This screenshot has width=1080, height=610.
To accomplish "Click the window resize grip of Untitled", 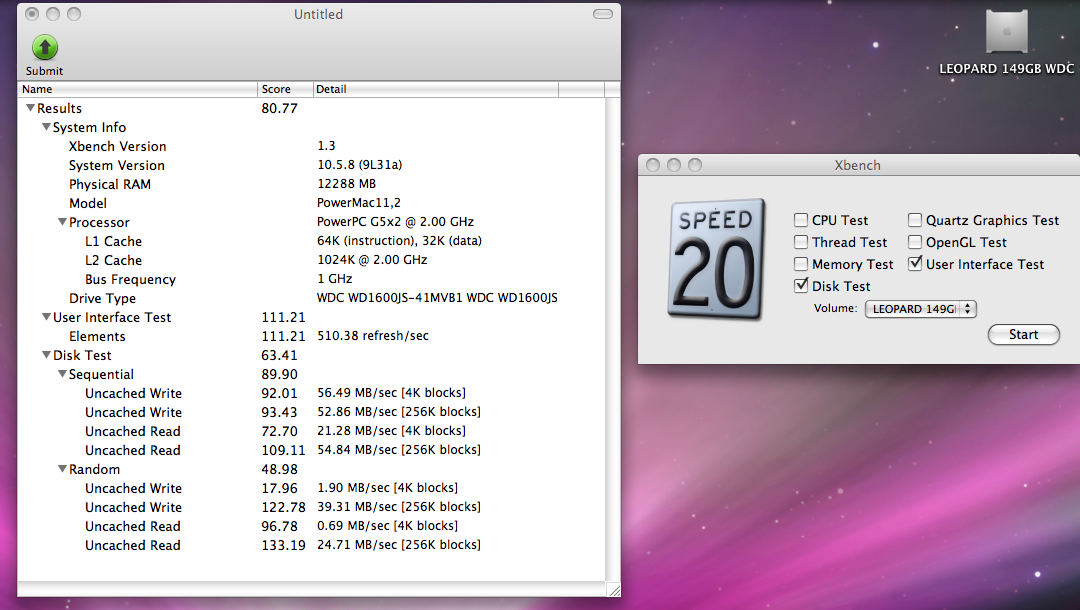I will tap(614, 589).
